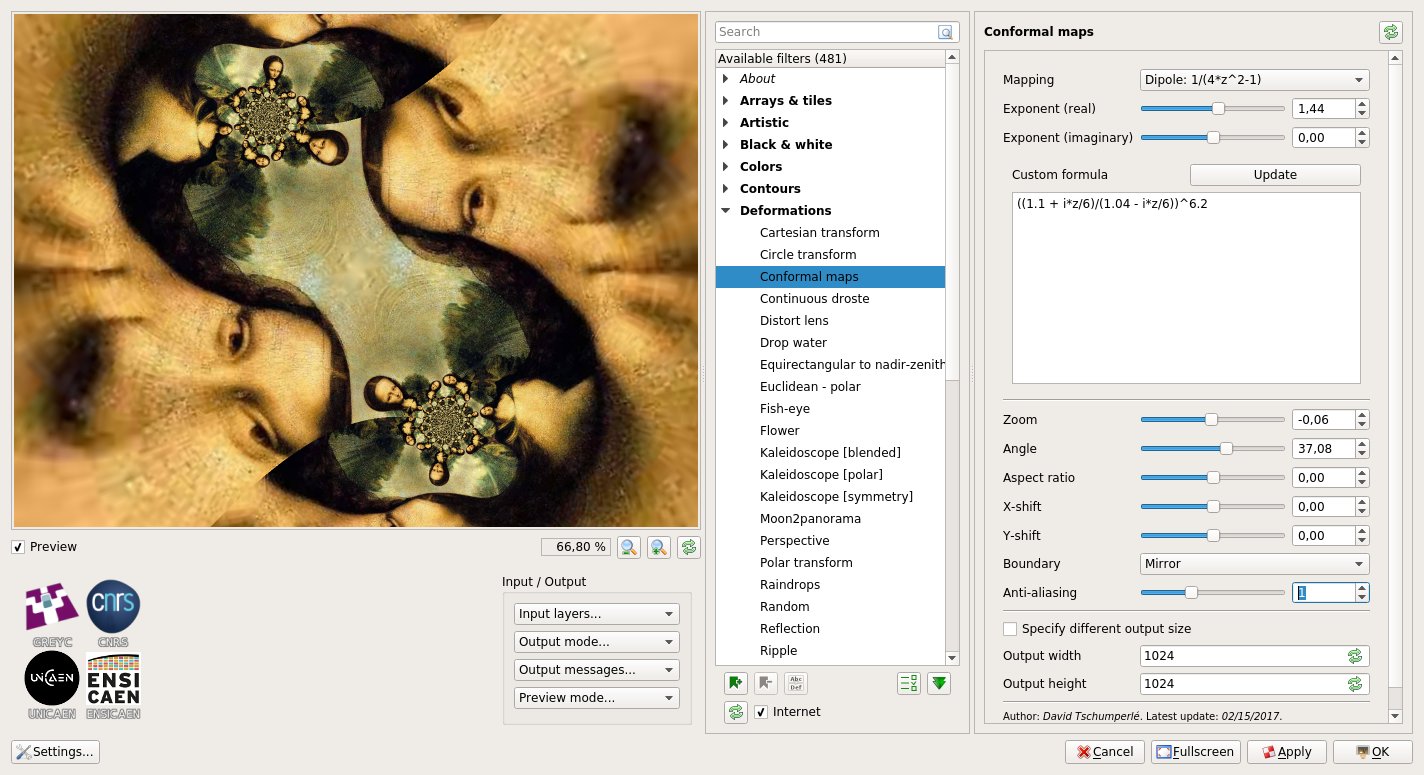Viewport: 1424px width, 775px height.
Task: Open the Boundary dropdown set to Mirror
Action: coord(1255,564)
